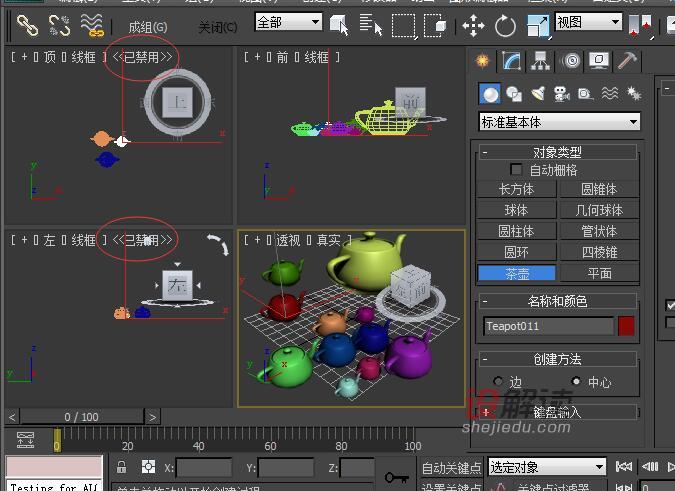Click the Use Pivot Point Center icon
The height and width of the screenshot is (491, 675).
(x=640, y=26)
